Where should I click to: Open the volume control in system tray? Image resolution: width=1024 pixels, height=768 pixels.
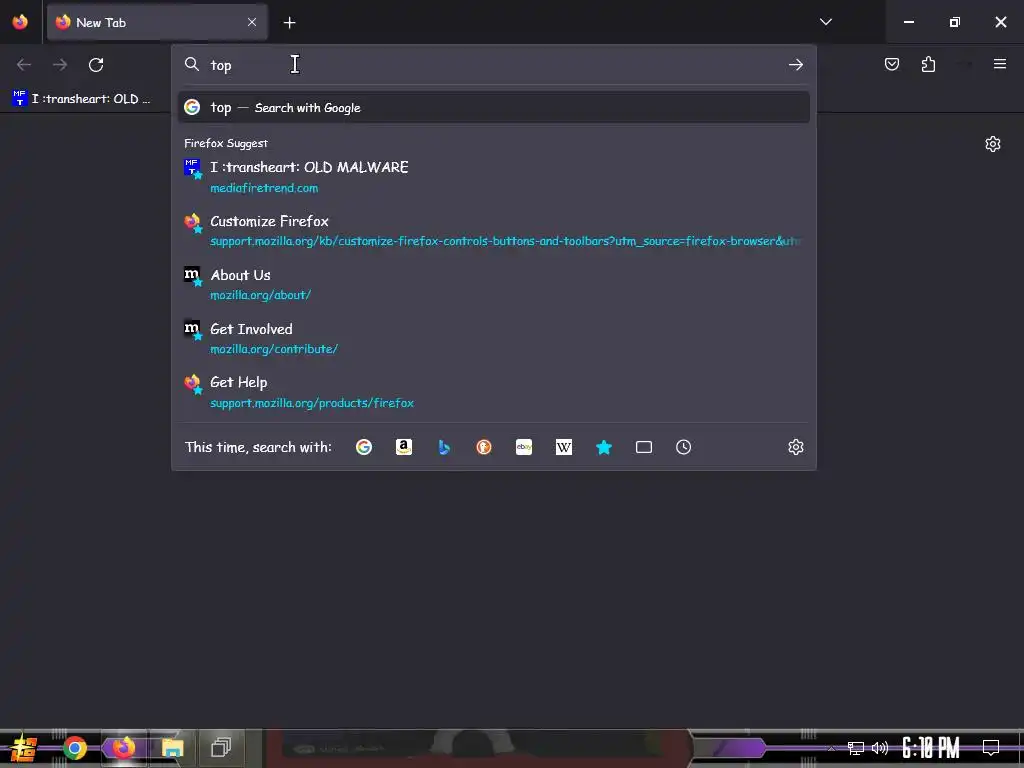(880, 748)
